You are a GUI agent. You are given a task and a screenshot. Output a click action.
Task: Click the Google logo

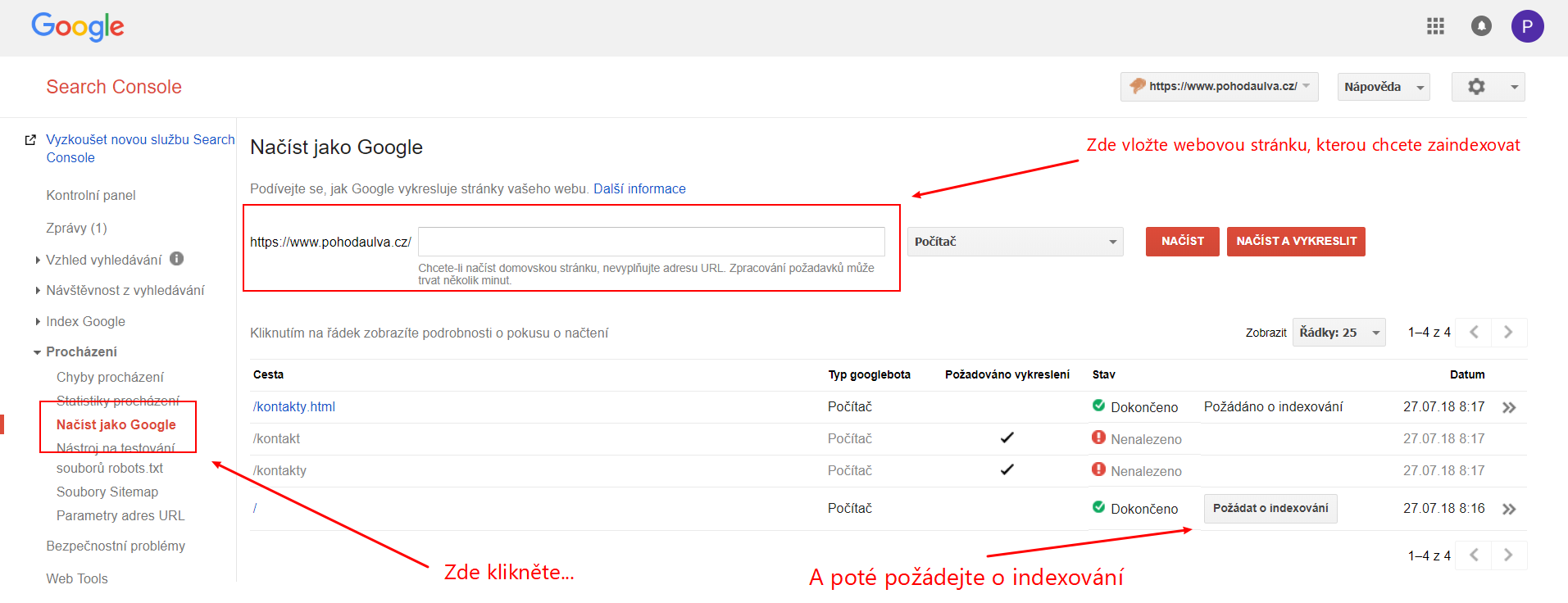[x=78, y=26]
